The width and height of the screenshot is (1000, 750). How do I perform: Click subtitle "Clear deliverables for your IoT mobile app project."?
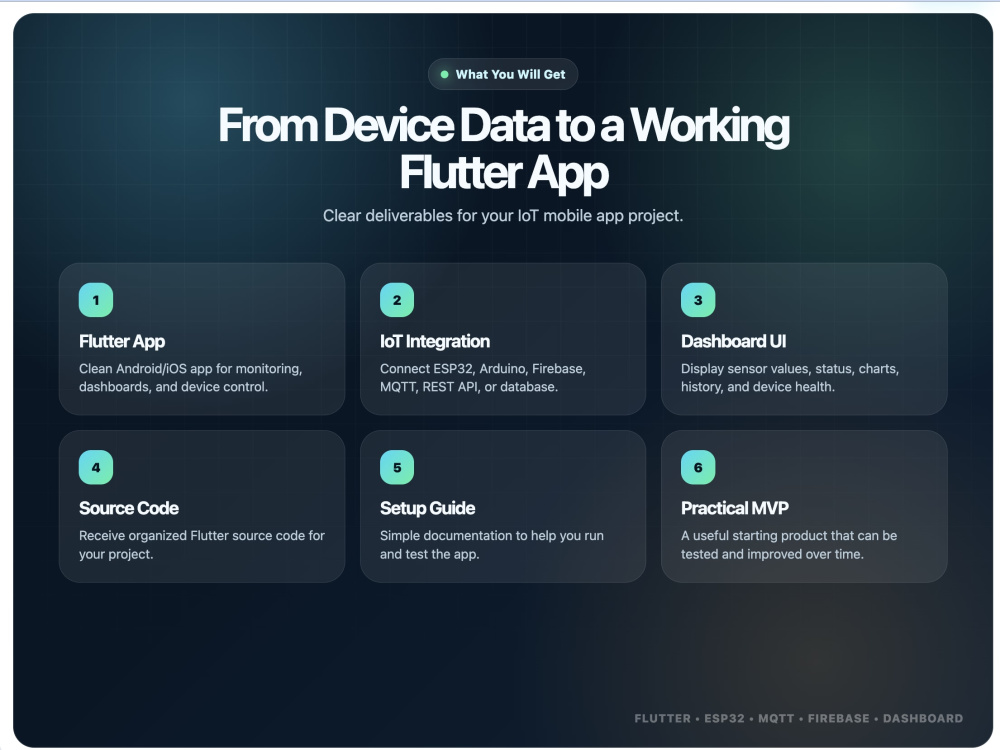pyautogui.click(x=503, y=216)
